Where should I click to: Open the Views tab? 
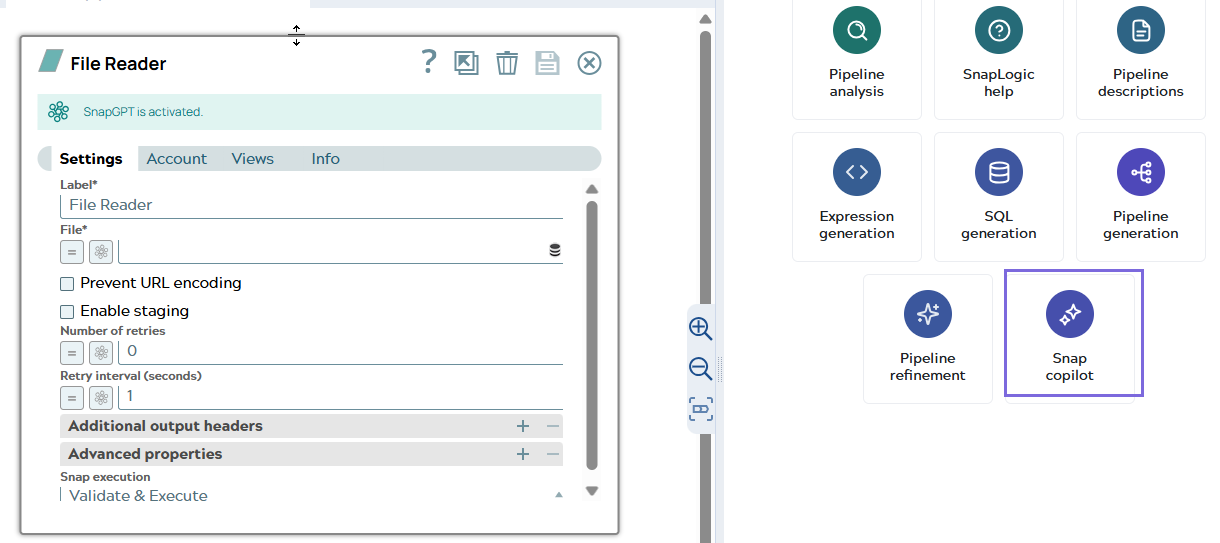pyautogui.click(x=252, y=159)
